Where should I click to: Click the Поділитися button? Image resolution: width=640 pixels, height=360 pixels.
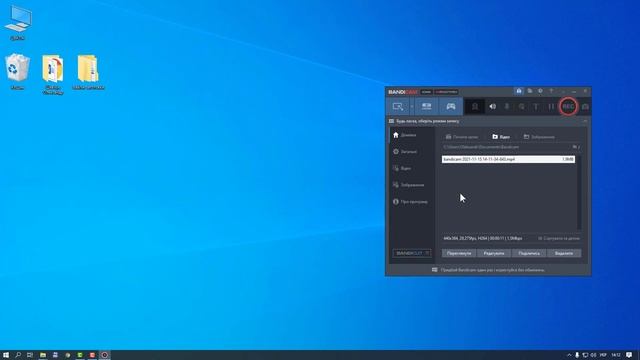[529, 253]
